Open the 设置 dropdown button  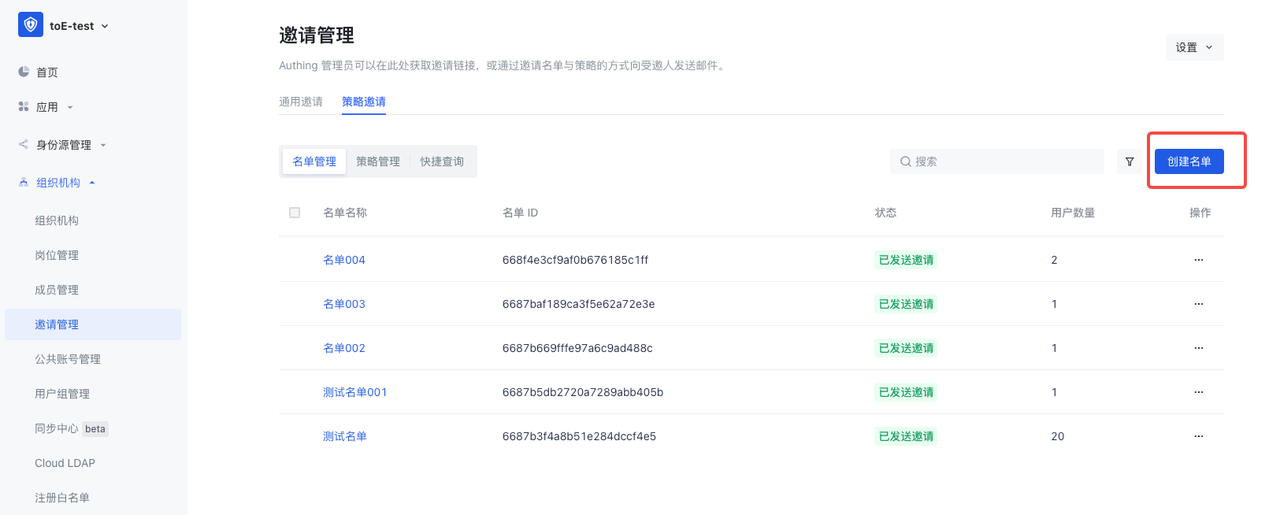point(1194,47)
